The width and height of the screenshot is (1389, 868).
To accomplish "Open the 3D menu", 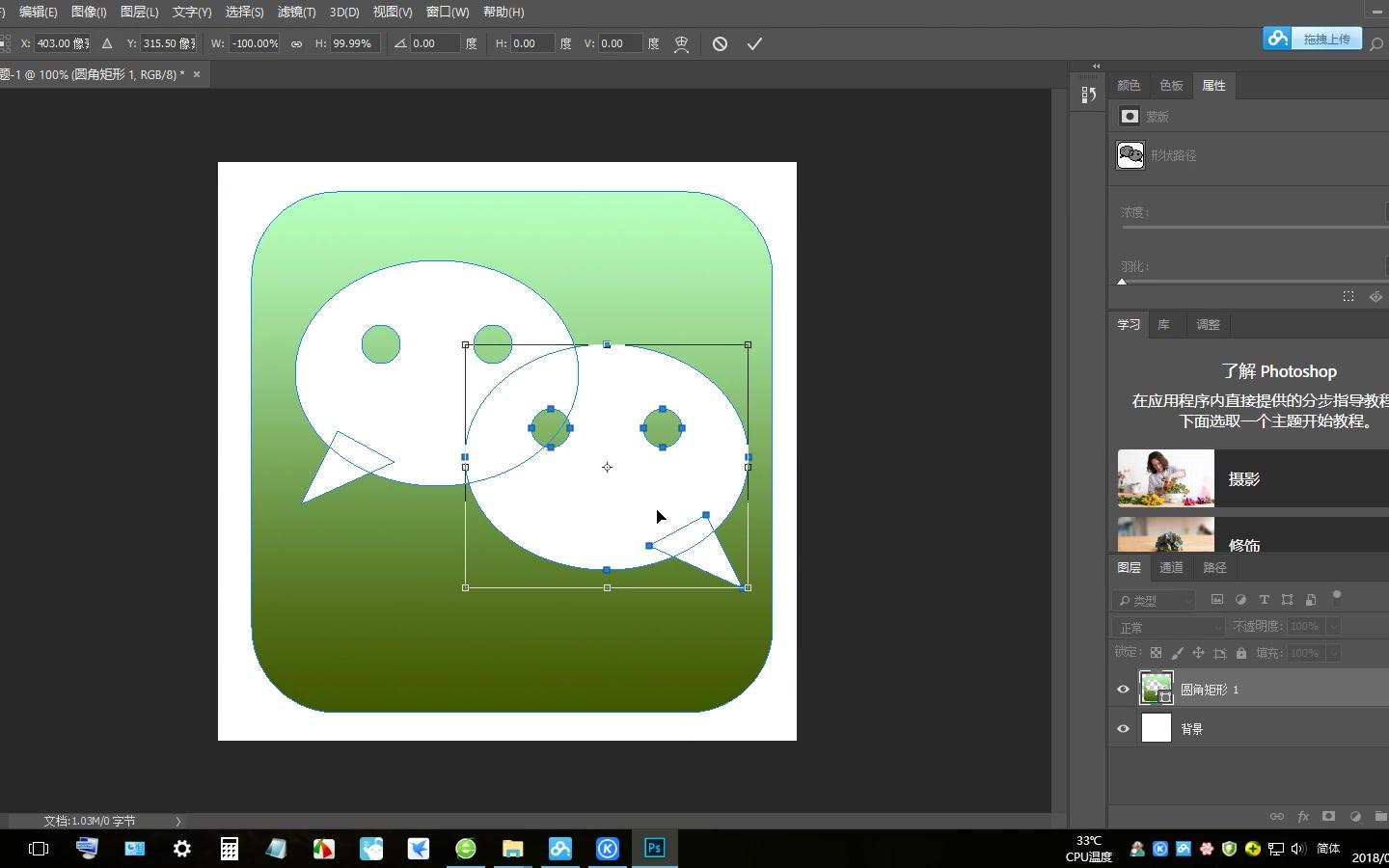I will coord(344,12).
